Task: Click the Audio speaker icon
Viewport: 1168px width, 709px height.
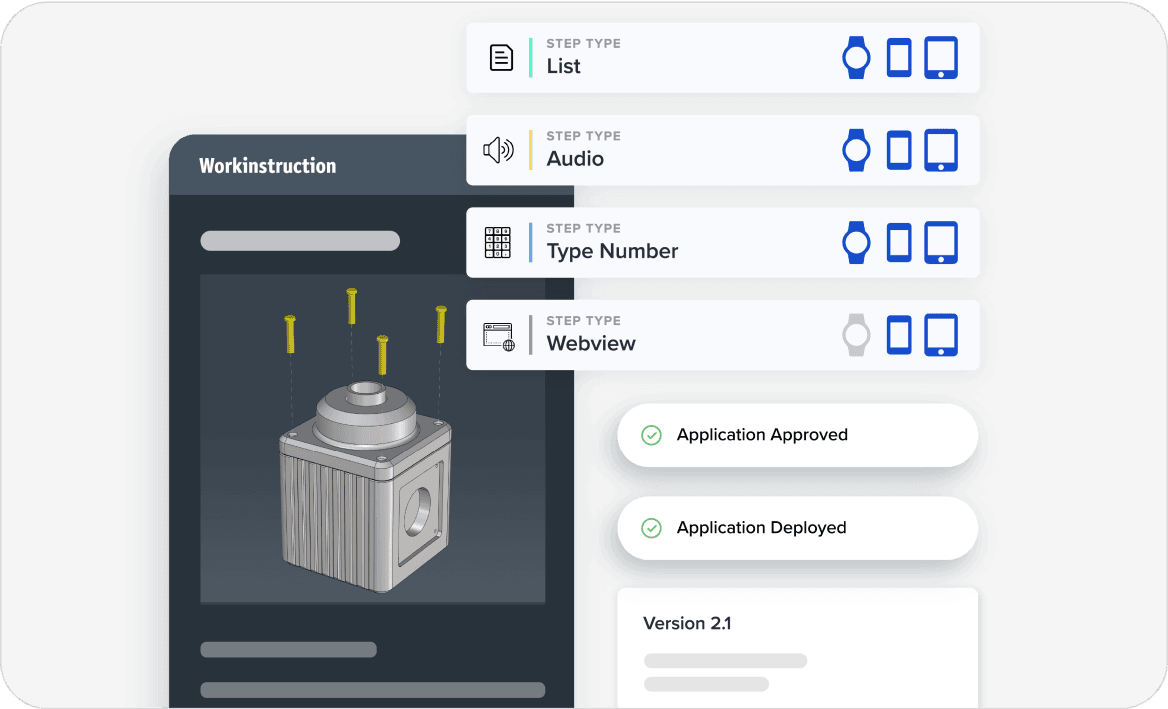Action: (498, 150)
